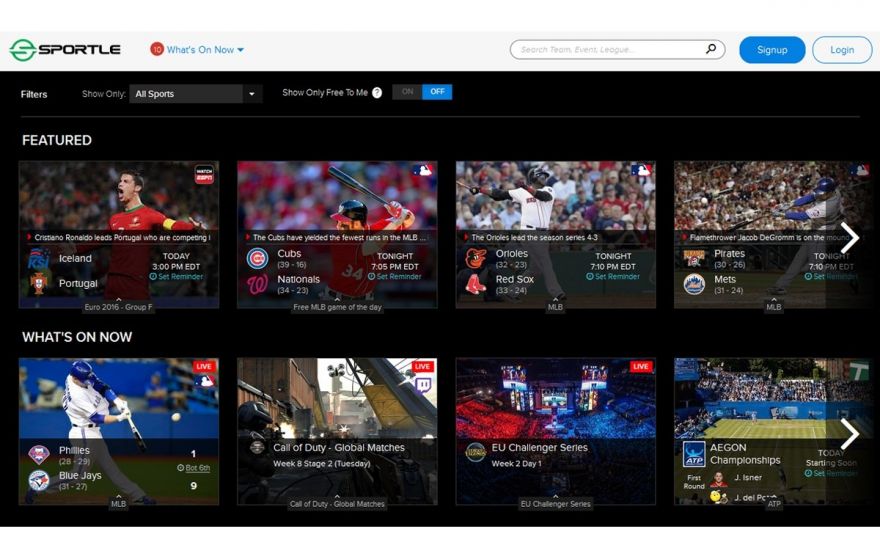Image resolution: width=880 pixels, height=558 pixels.
Task: Click the help icon beside Show Only Free
Action: pyautogui.click(x=377, y=93)
